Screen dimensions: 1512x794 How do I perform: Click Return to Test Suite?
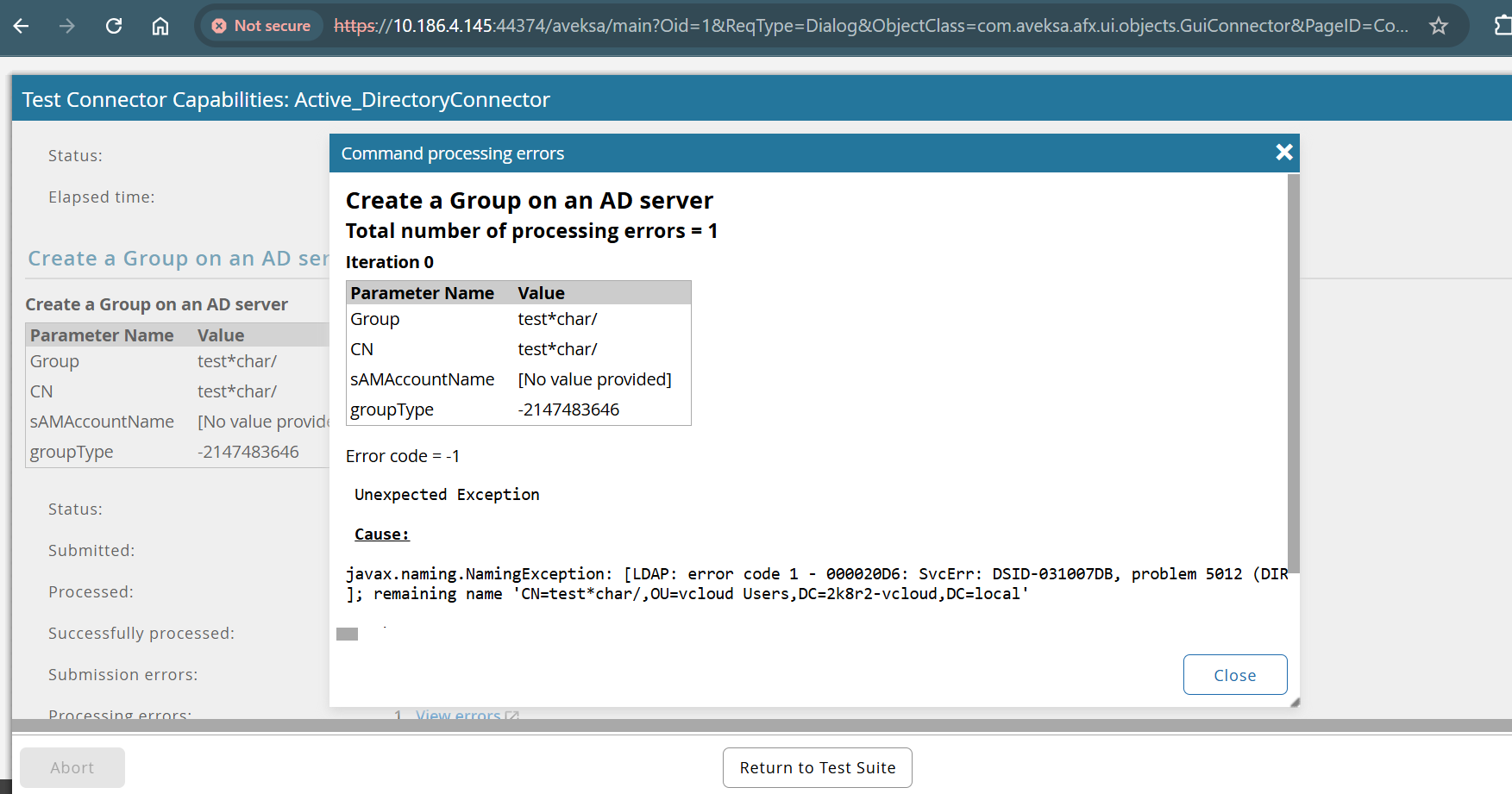pyautogui.click(x=817, y=767)
